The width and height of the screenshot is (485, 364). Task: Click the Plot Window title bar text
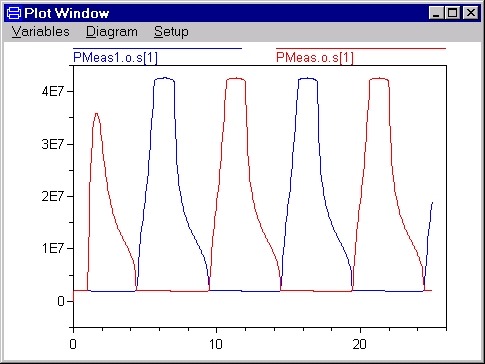tap(67, 13)
